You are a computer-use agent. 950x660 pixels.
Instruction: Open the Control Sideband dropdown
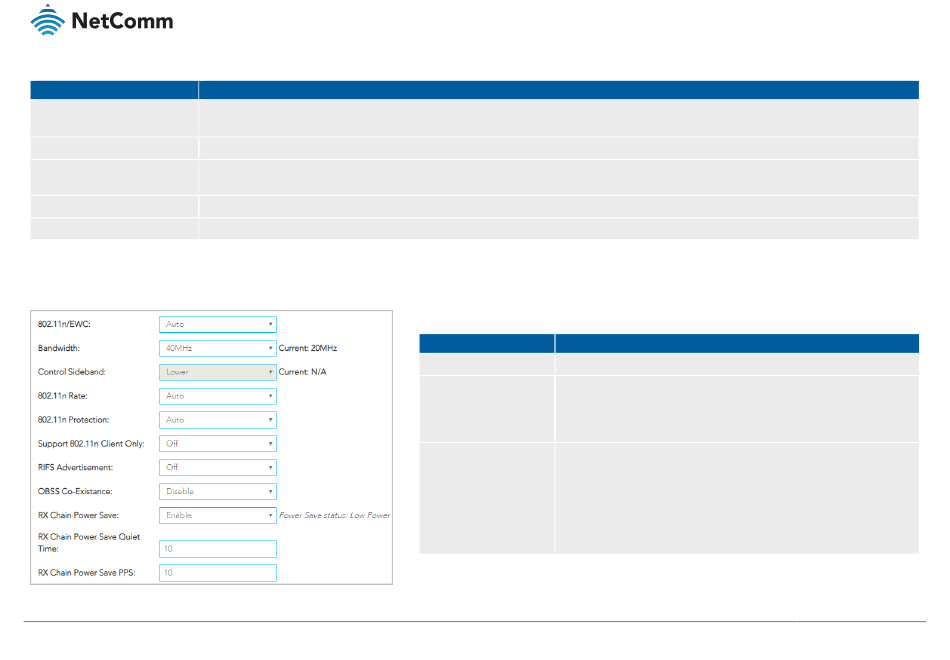coord(218,372)
